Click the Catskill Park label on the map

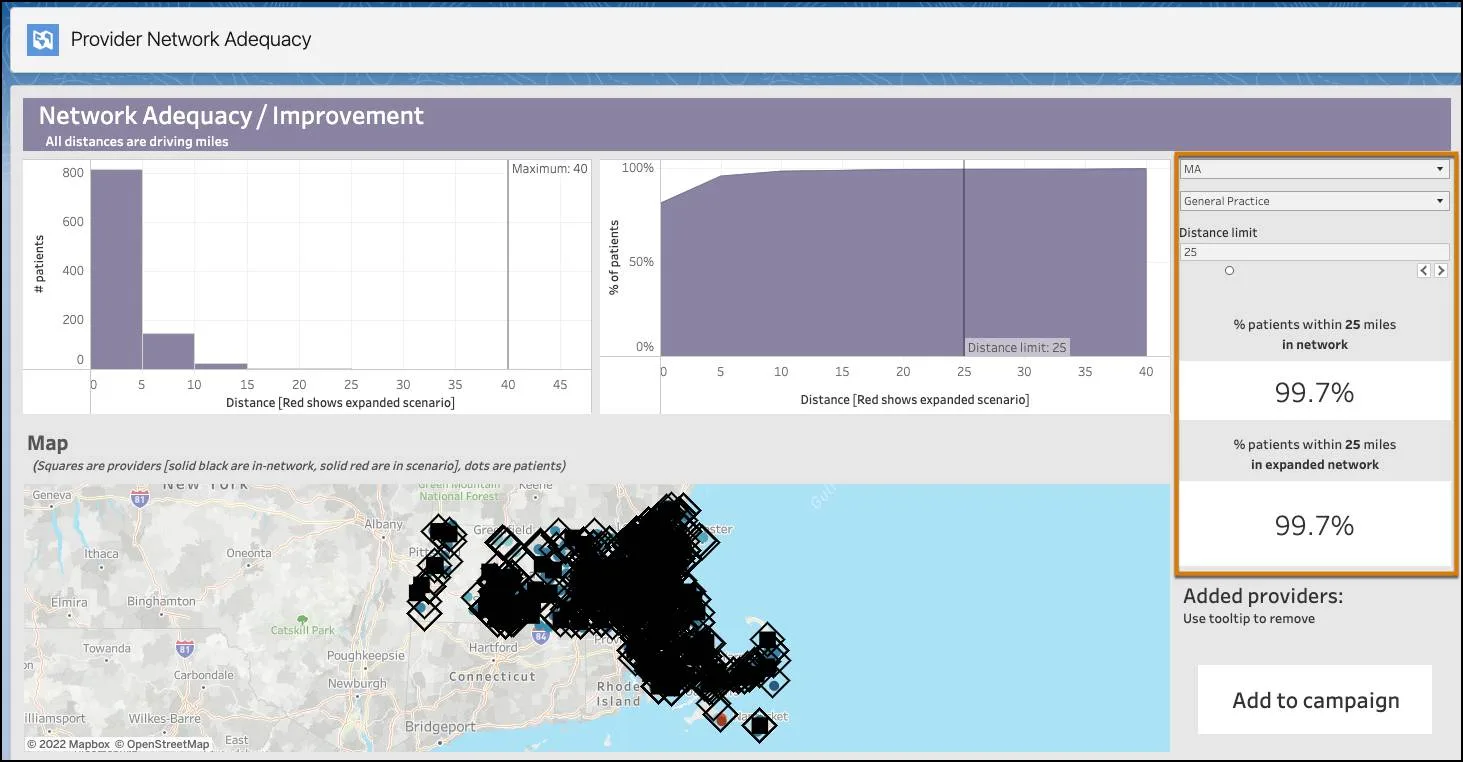tap(303, 631)
